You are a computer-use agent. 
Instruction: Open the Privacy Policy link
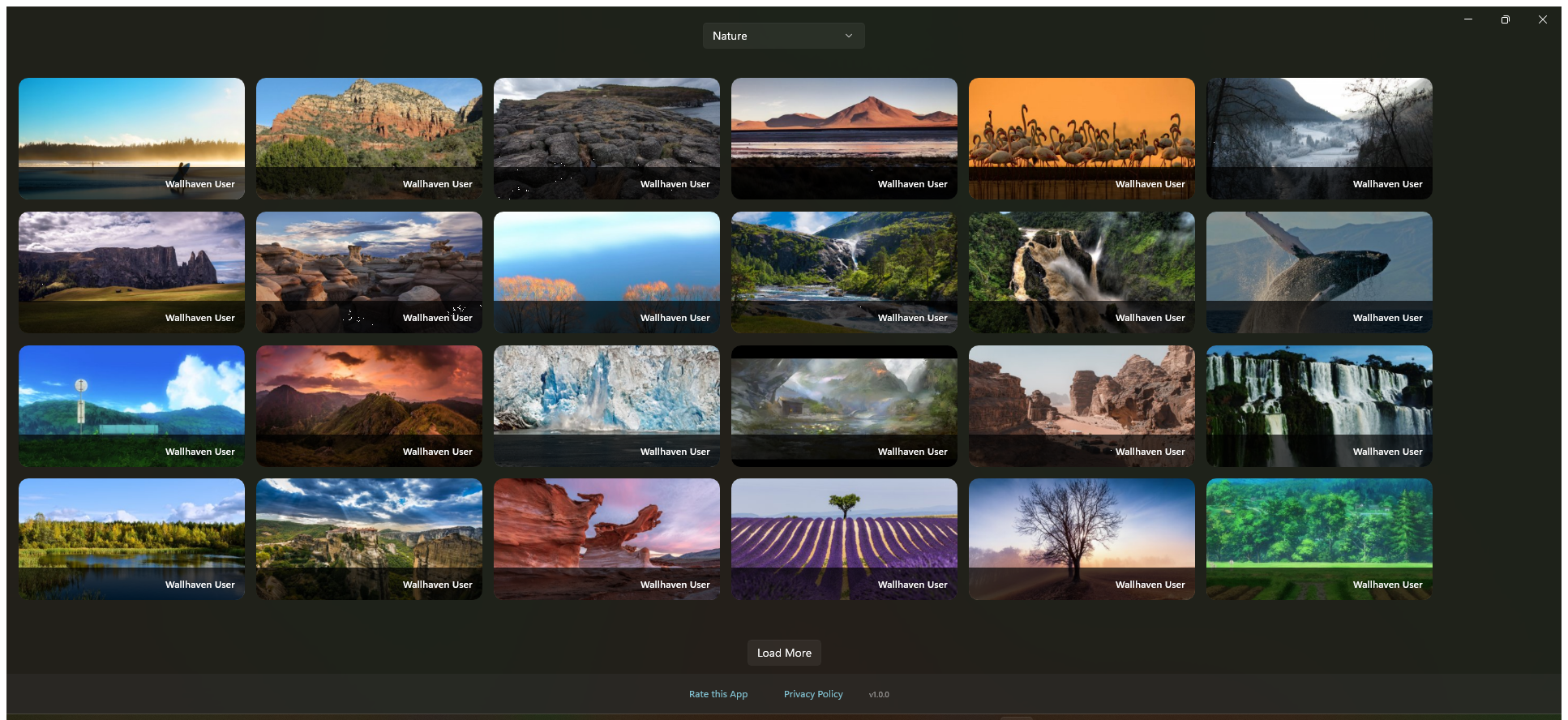click(x=813, y=694)
